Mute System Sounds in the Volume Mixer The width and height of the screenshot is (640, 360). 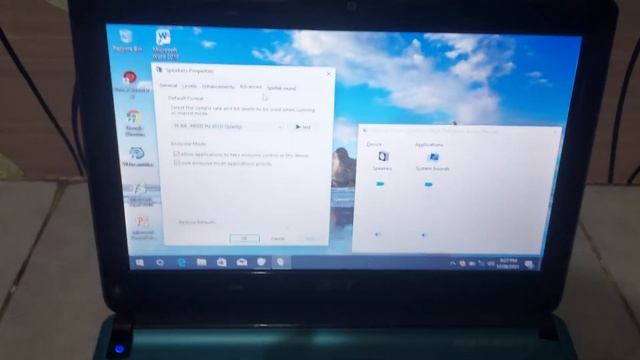coord(424,235)
